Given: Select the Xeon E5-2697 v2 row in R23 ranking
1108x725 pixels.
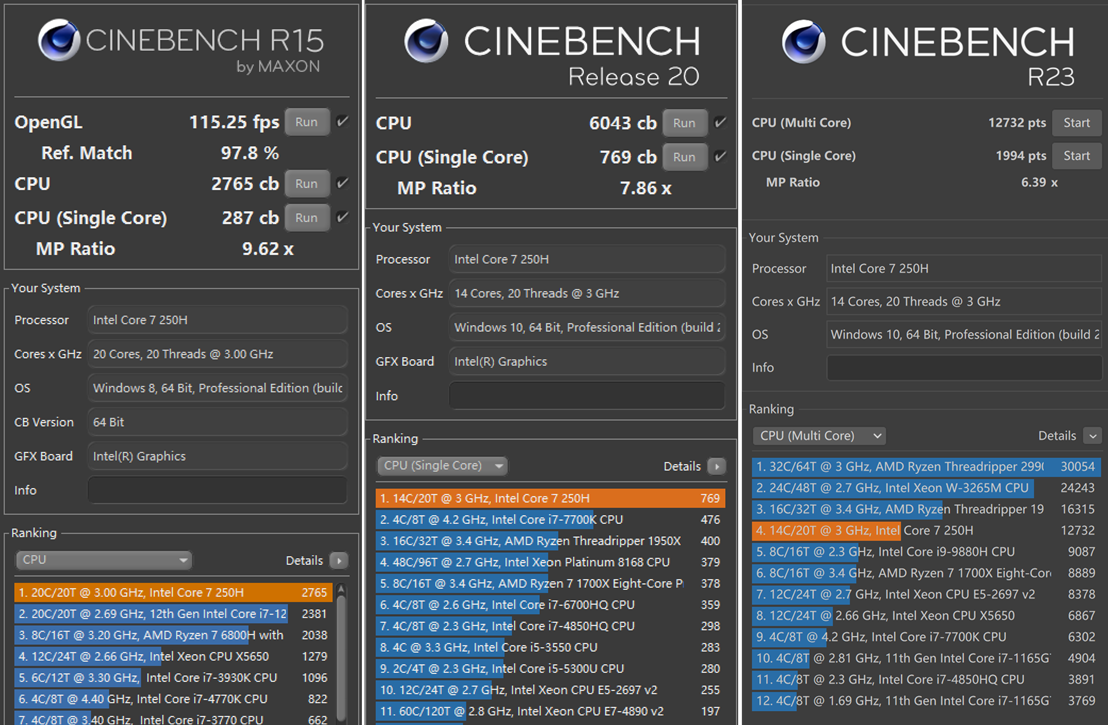Looking at the screenshot, I should [x=926, y=594].
